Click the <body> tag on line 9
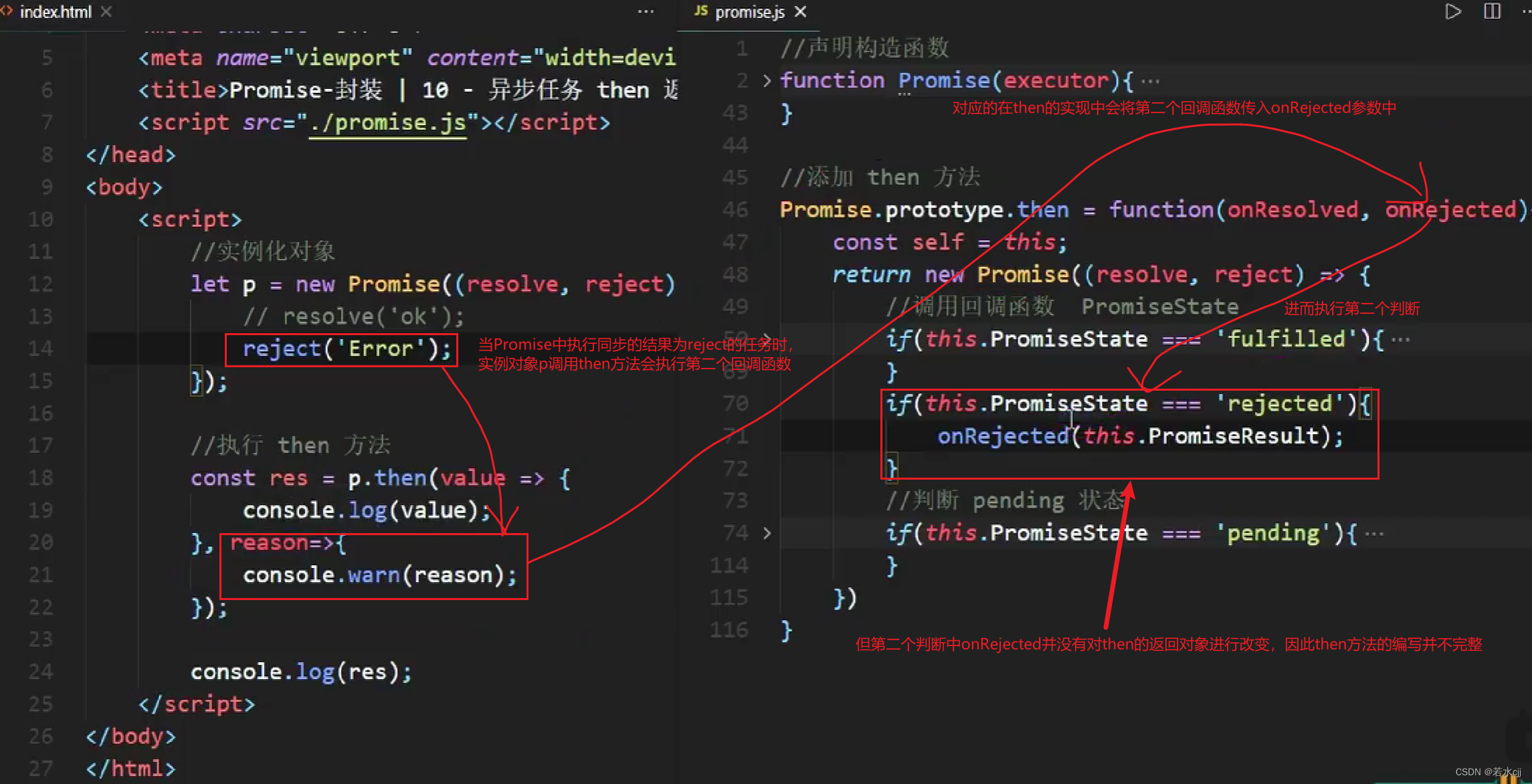The height and width of the screenshot is (784, 1532). click(124, 187)
